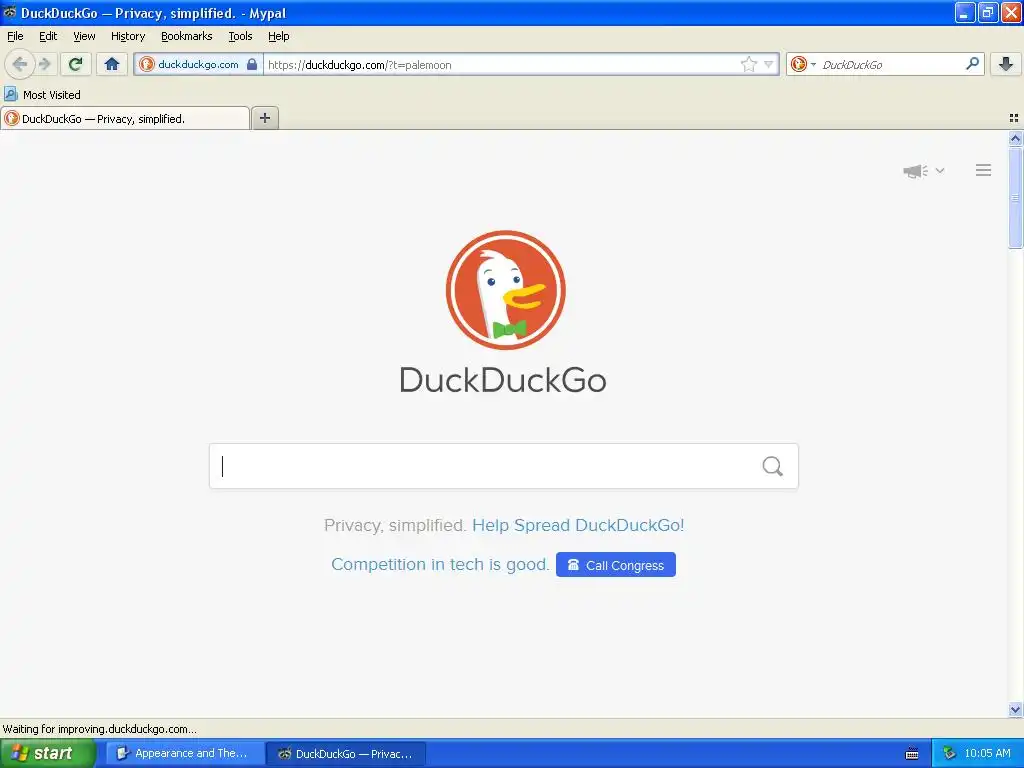Click the megaphone icon on DuckDuckGo page

[916, 171]
